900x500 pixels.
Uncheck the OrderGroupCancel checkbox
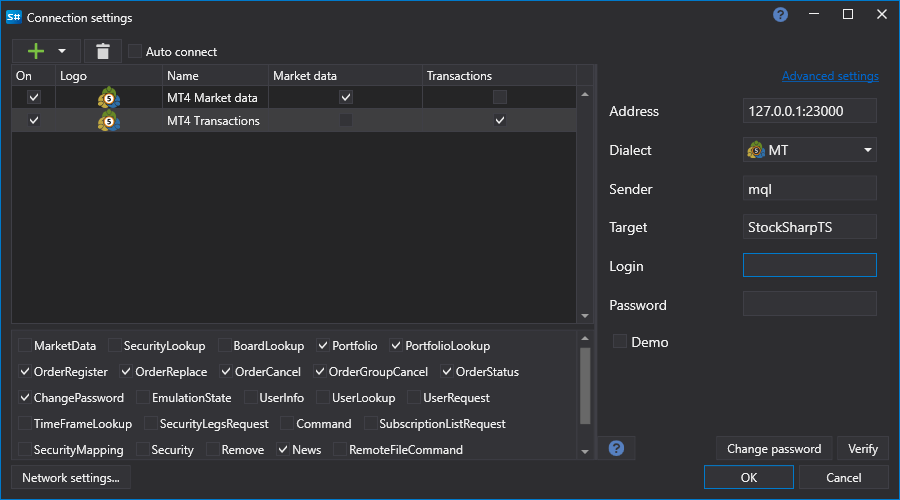click(x=320, y=371)
